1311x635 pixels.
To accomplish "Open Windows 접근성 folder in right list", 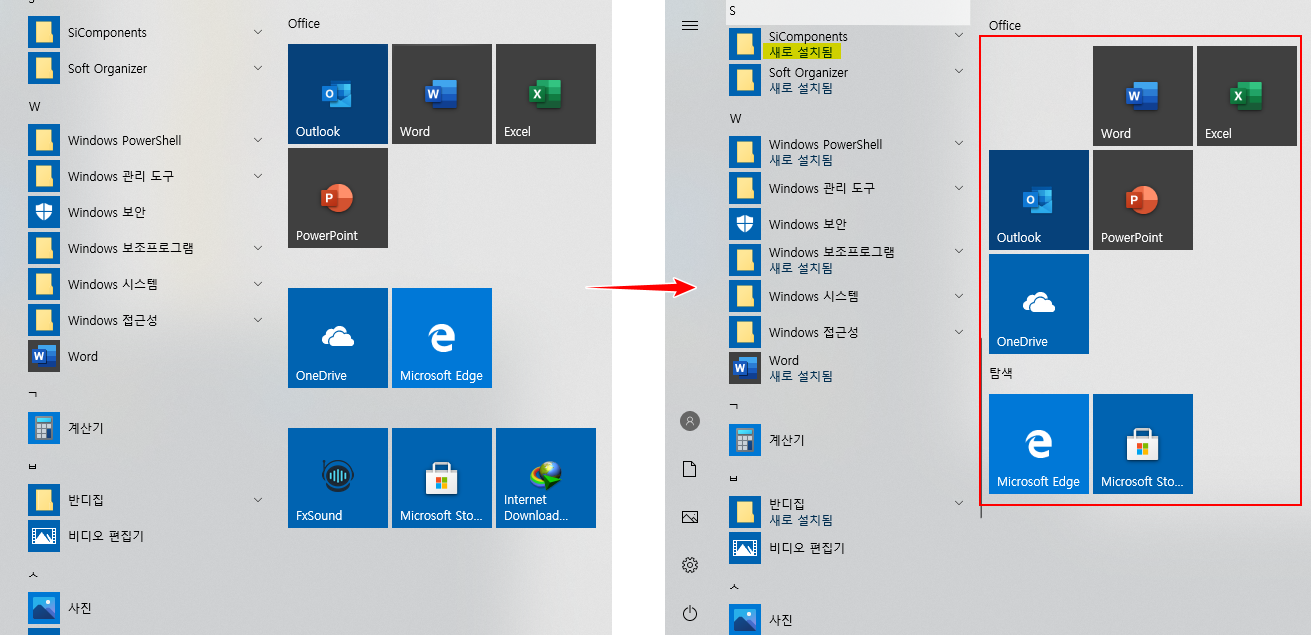I will [848, 332].
